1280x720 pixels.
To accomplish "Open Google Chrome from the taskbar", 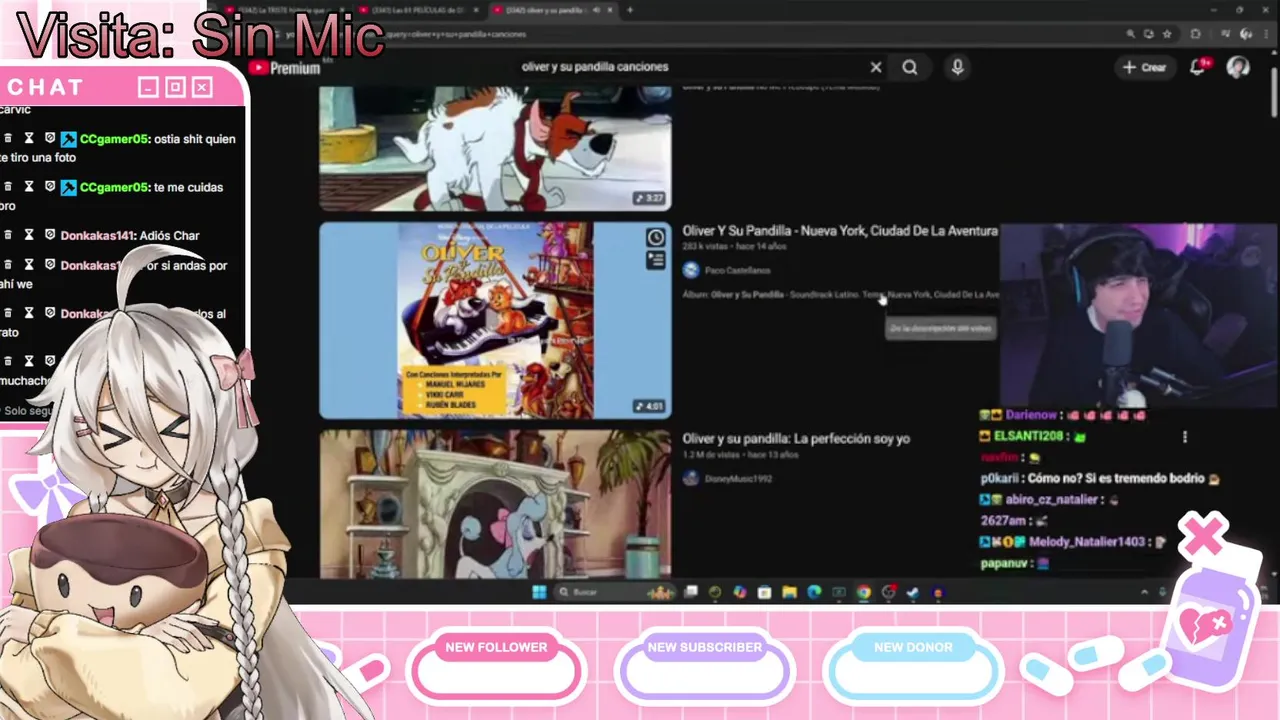I will pos(863,592).
